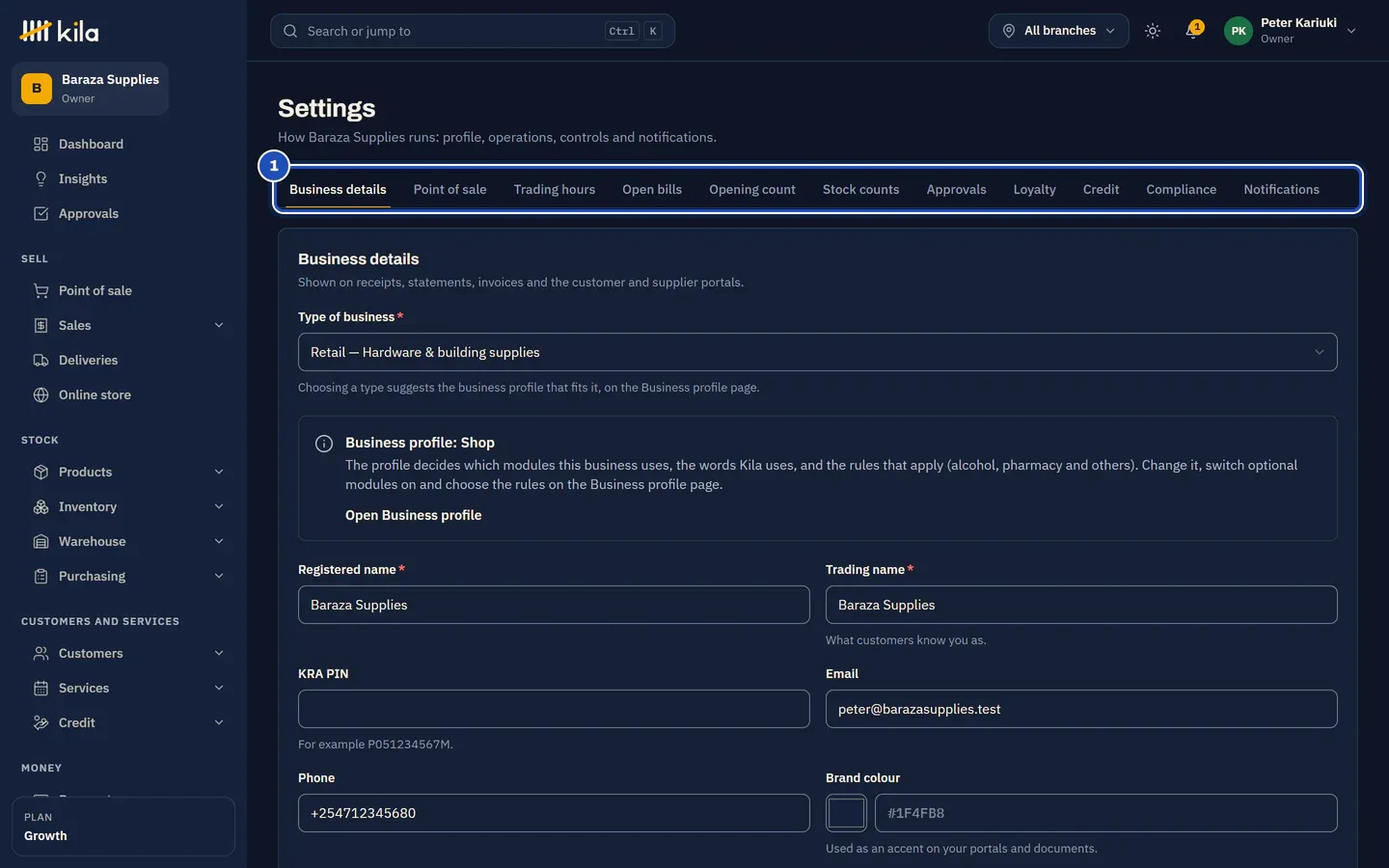Screen dimensions: 1389x868
Task: Select the Baraza Supplies business switcher
Action: (x=90, y=89)
